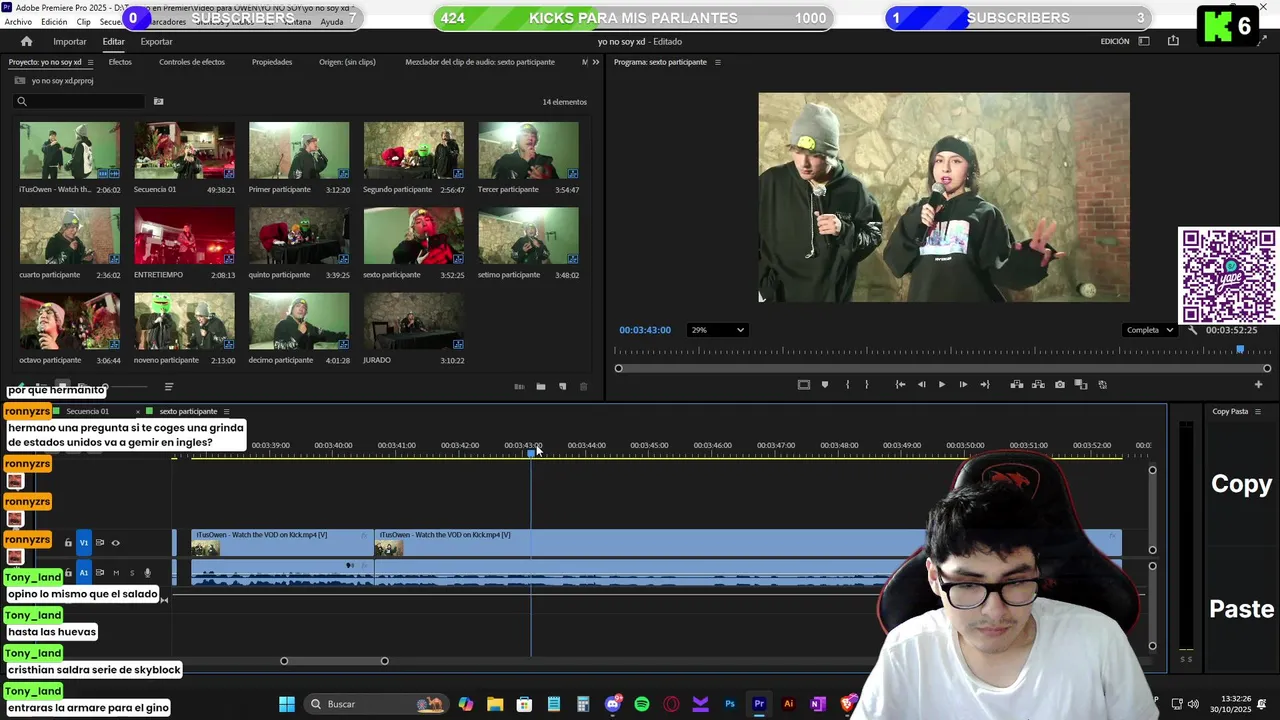The height and width of the screenshot is (720, 1280).
Task: Switch to Controles de efectos tab
Action: pyautogui.click(x=192, y=62)
